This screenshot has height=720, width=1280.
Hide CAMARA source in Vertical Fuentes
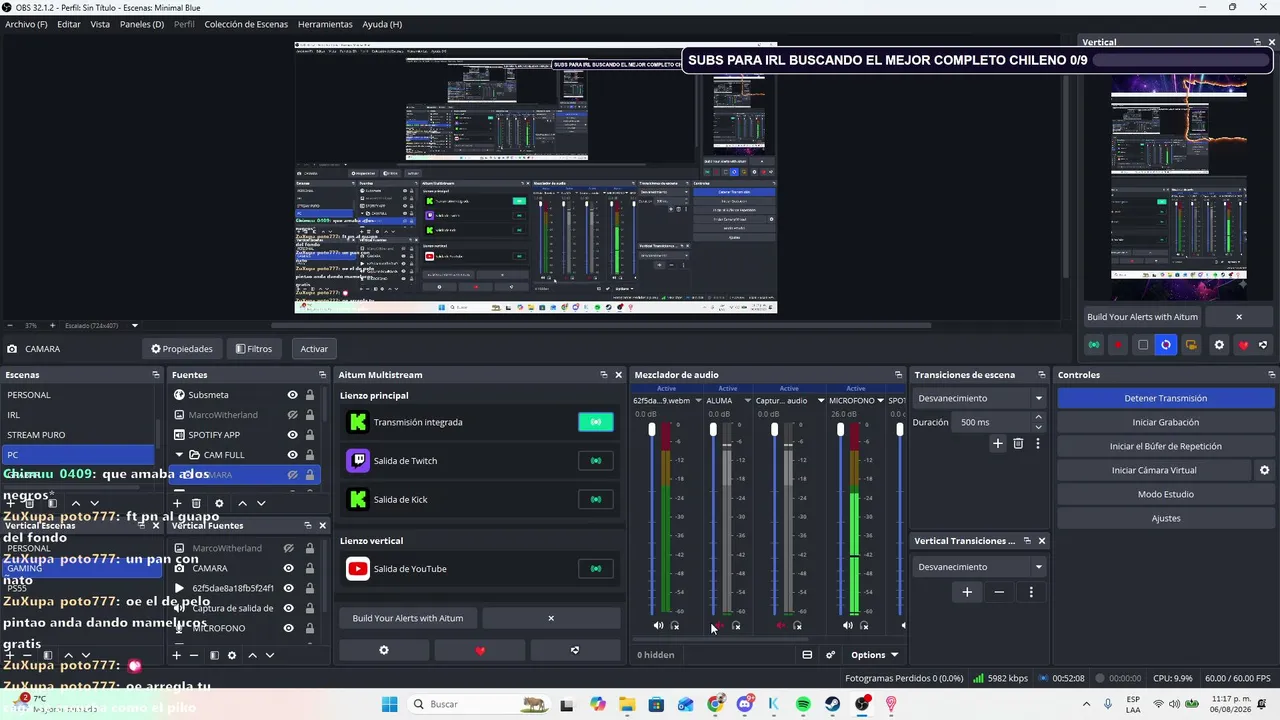coord(288,568)
